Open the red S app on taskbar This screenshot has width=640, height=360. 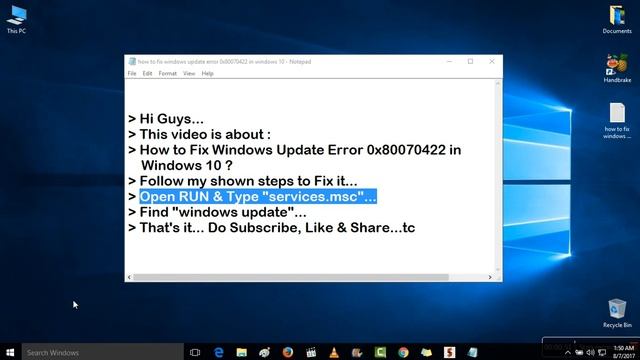449,352
